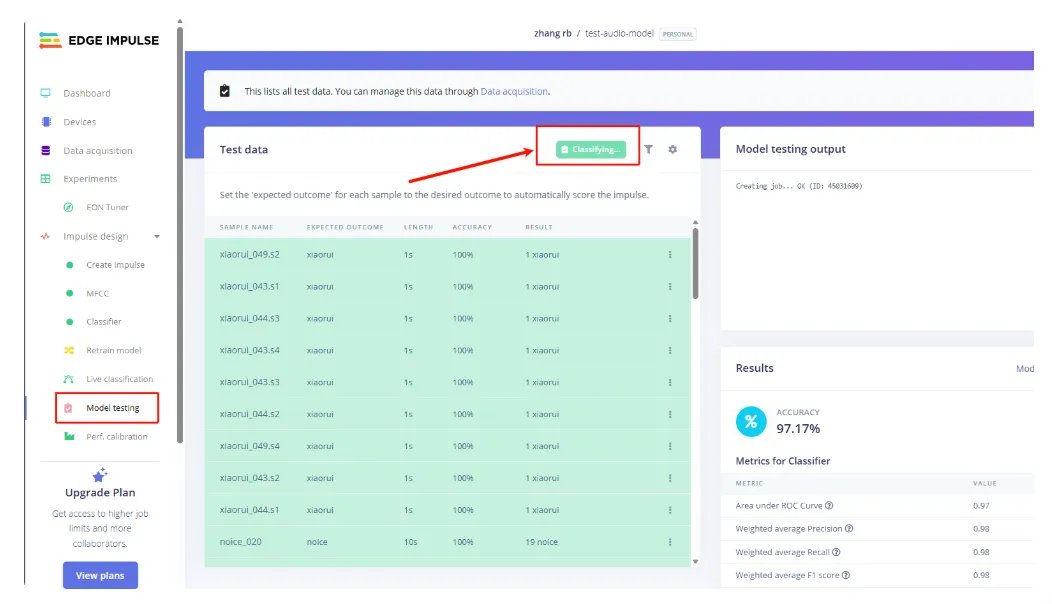Click the PERSONAL badge
This screenshot has height=604, width=1052.
tap(678, 34)
